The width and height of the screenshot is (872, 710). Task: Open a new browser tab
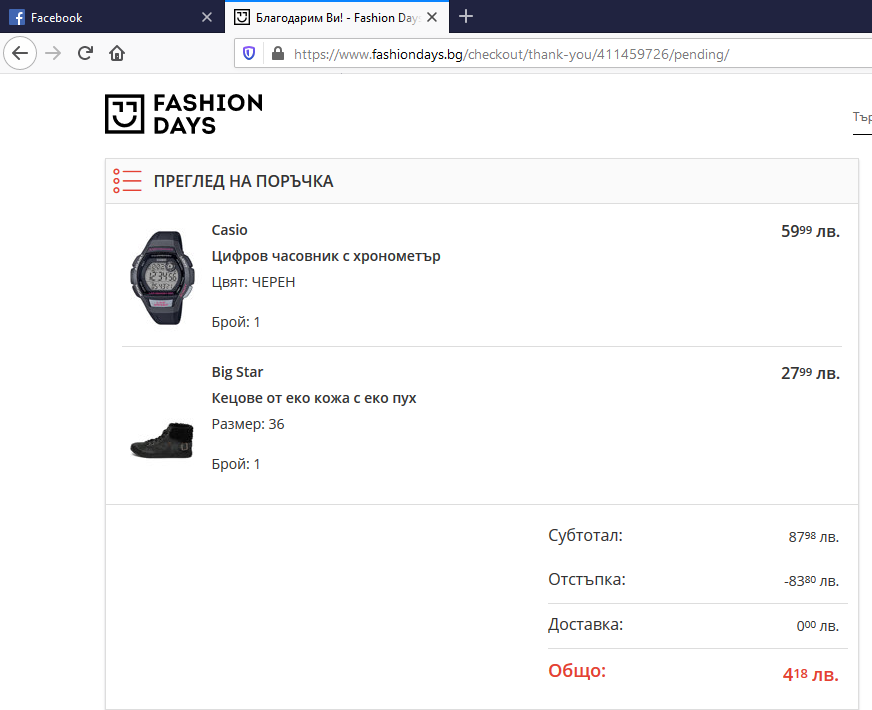click(466, 17)
